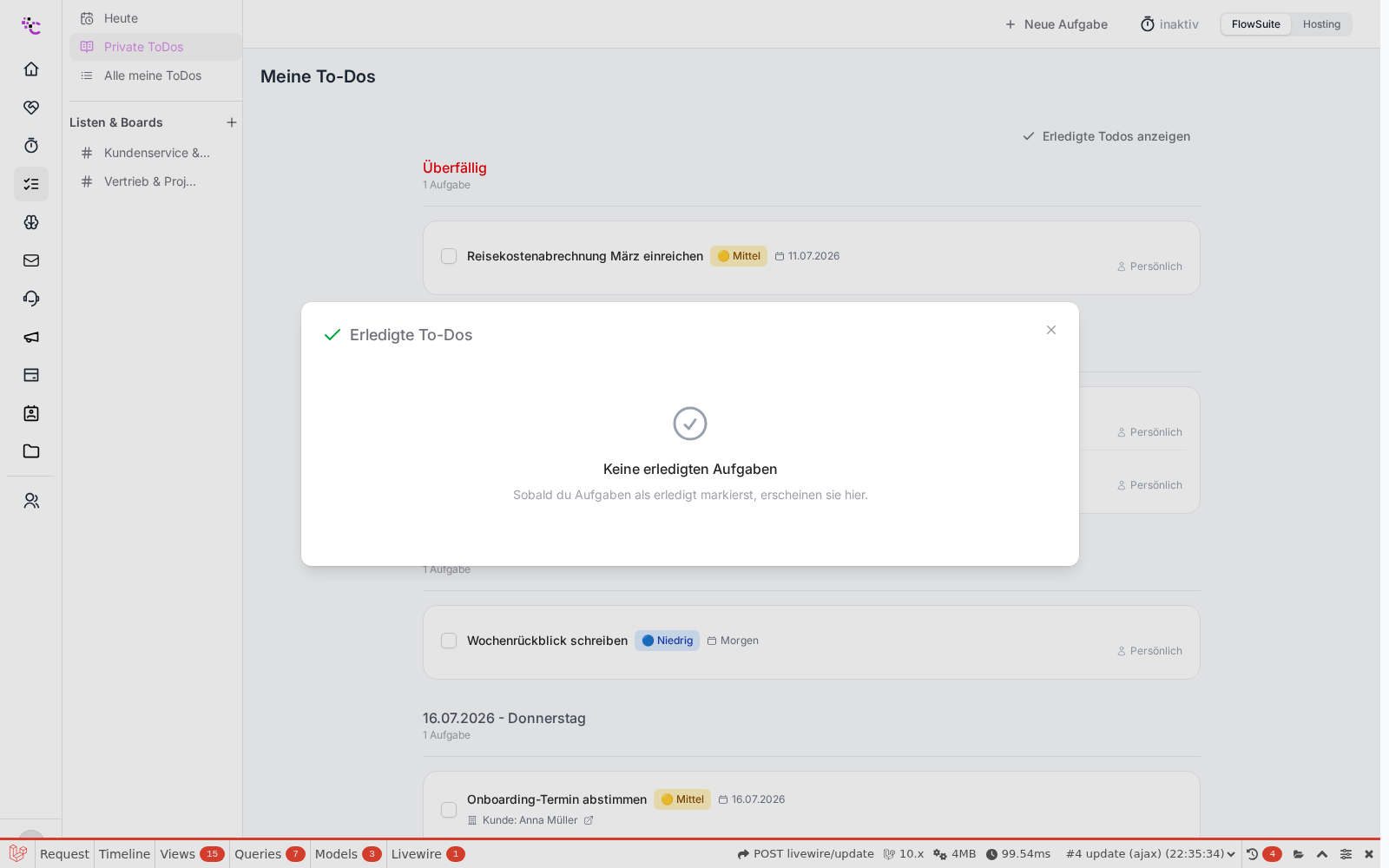
Task: Open the Kundenservice list in sidebar
Action: [155, 153]
